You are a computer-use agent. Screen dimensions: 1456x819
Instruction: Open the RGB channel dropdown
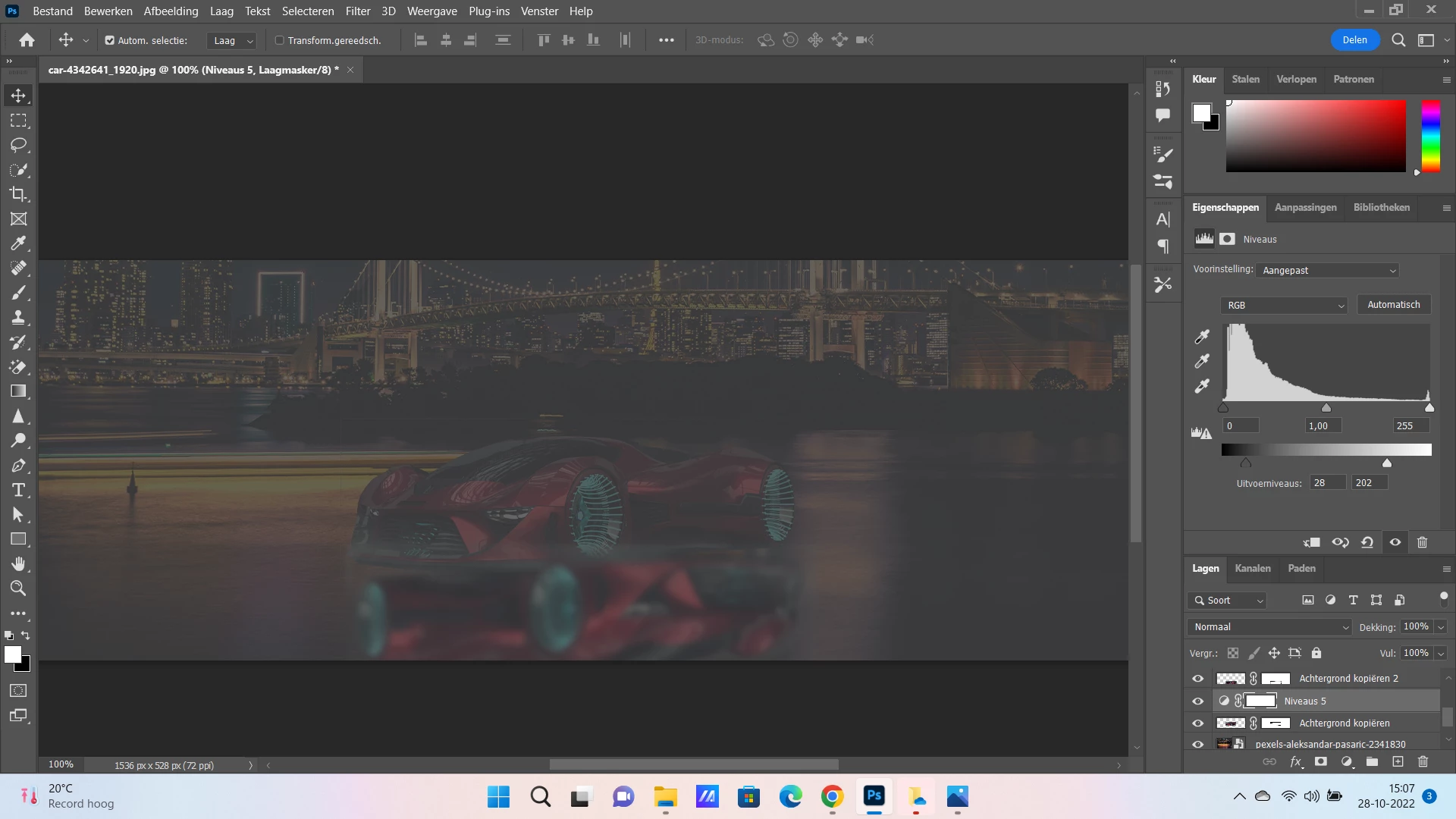pos(1283,305)
